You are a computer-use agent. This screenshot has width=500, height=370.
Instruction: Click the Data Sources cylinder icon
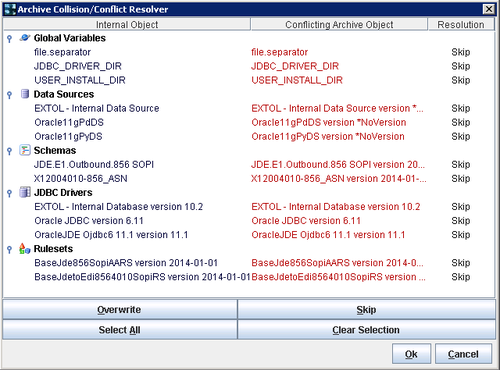click(25, 94)
